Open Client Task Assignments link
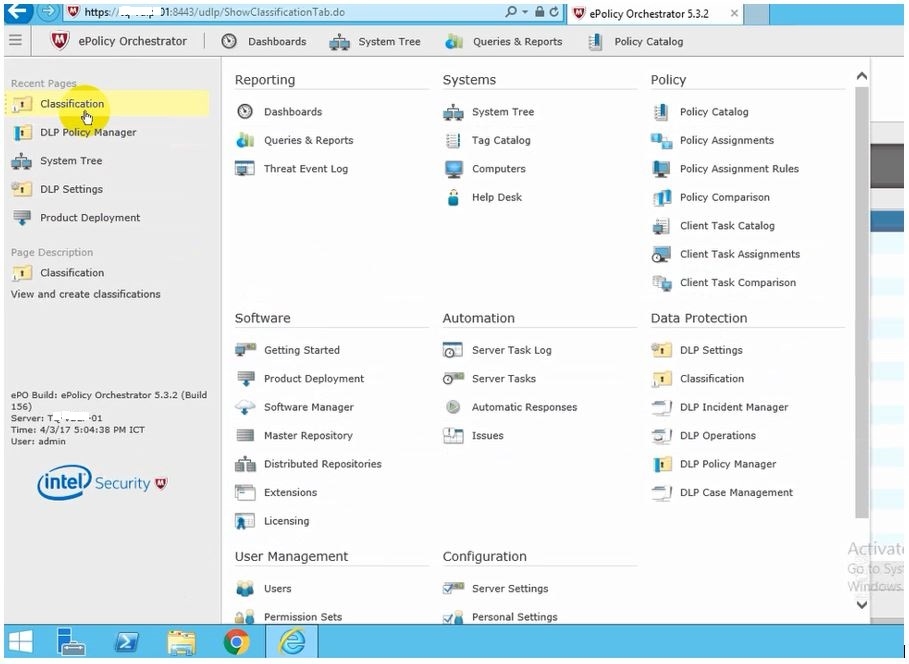 (739, 254)
